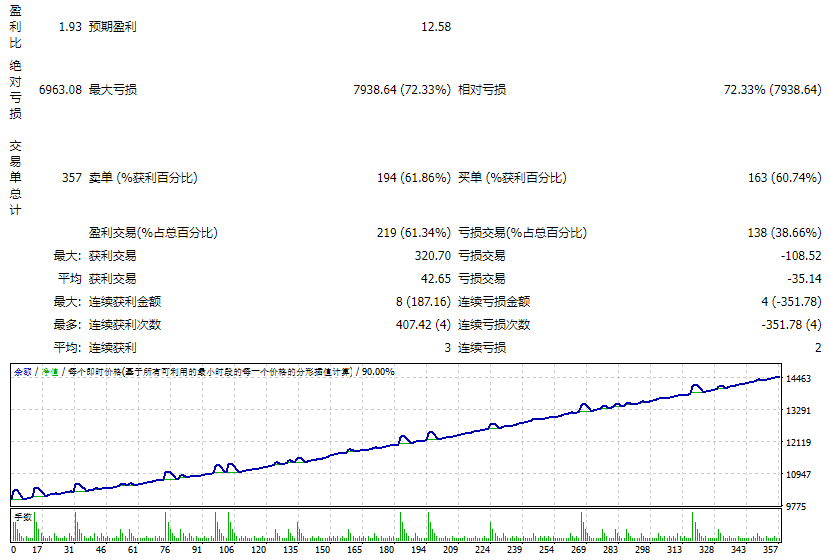
Task: Click the green 净值 legend label in chart
Action: pyautogui.click(x=50, y=372)
